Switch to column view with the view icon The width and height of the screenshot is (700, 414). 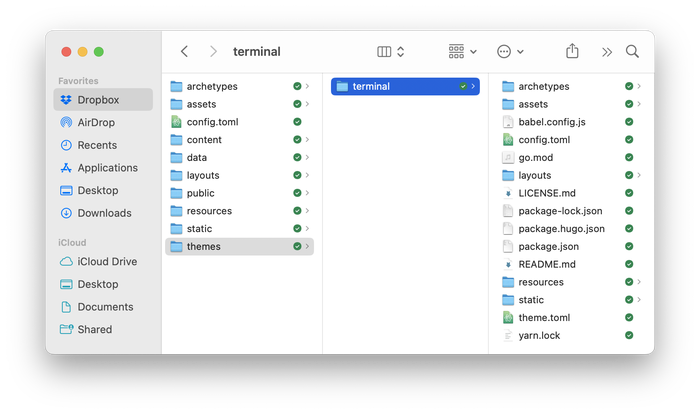384,52
